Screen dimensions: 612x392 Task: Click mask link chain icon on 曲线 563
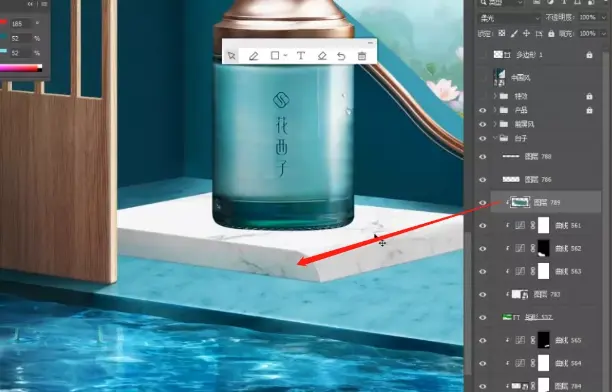click(x=532, y=272)
